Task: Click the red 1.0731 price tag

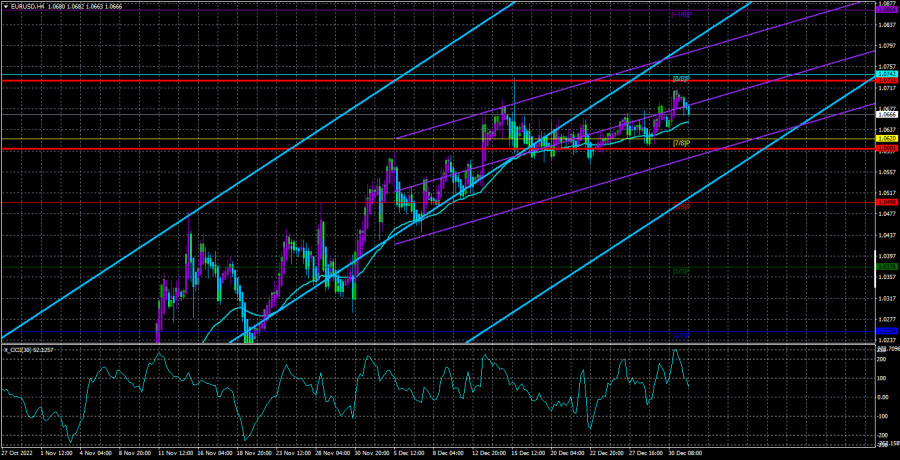Action: pos(887,81)
